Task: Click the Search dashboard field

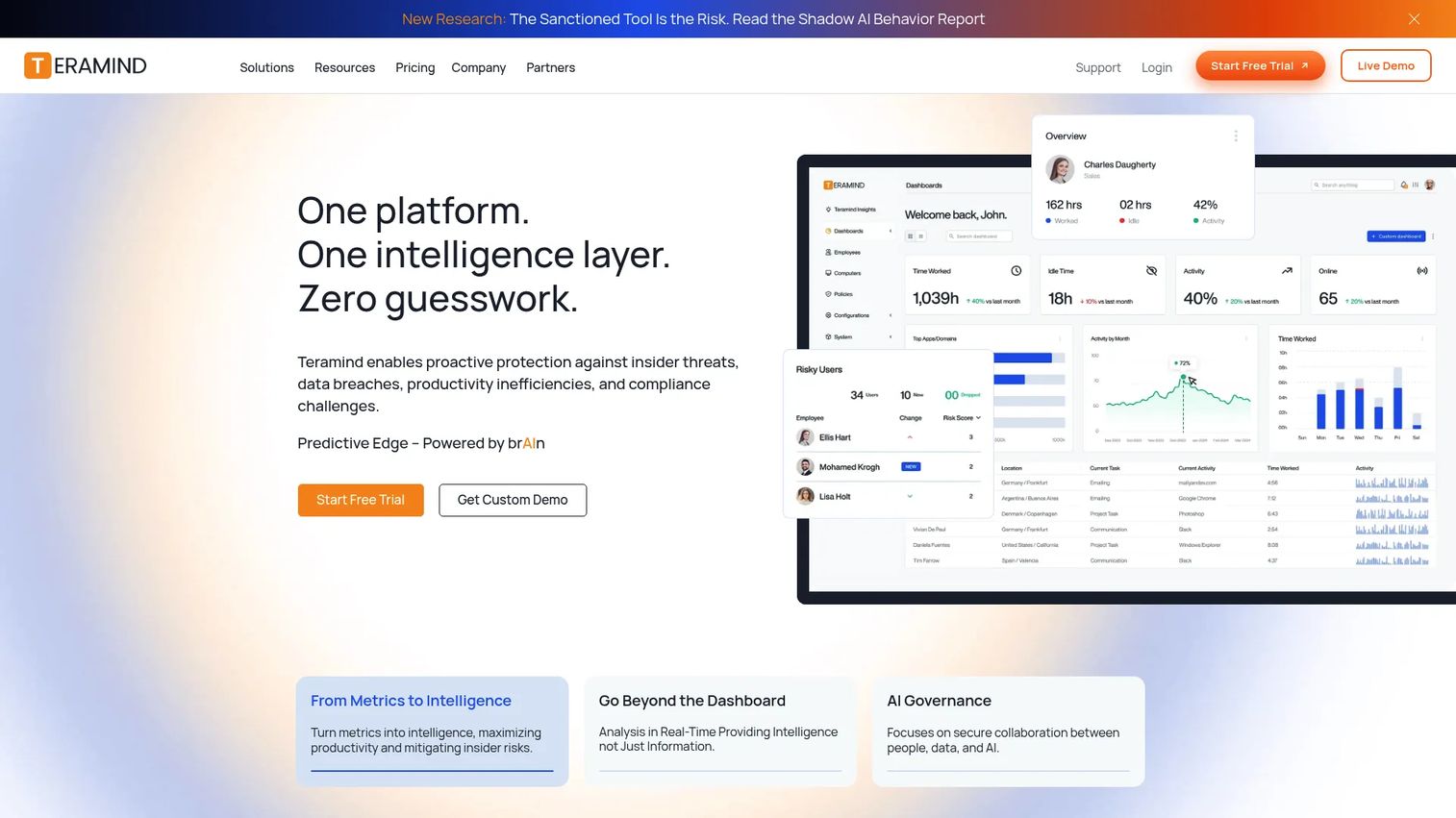Action: coord(978,235)
